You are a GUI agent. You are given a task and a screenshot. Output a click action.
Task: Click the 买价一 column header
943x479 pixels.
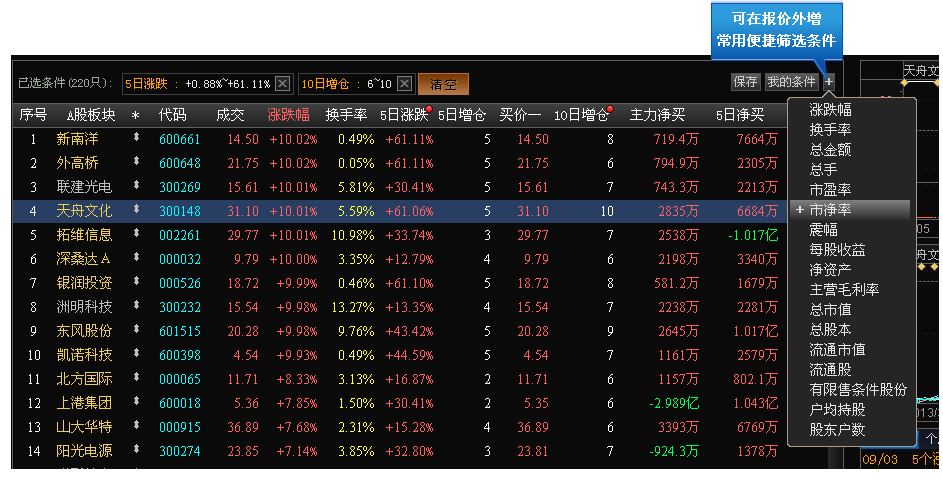520,114
